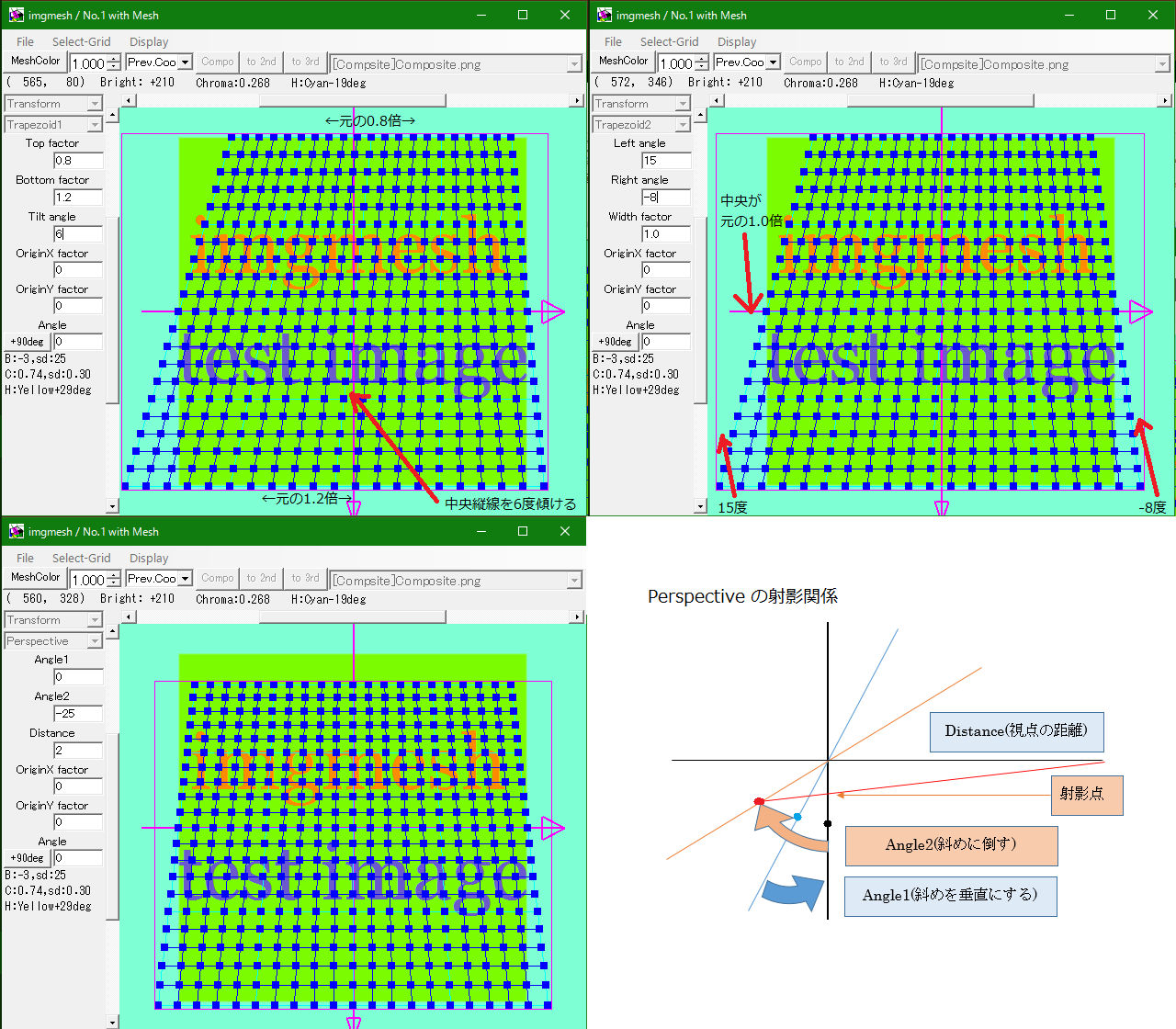Viewport: 1176px width, 1029px height.
Task: Click imgmesh app icon in top-right window title bar
Action: [605, 16]
